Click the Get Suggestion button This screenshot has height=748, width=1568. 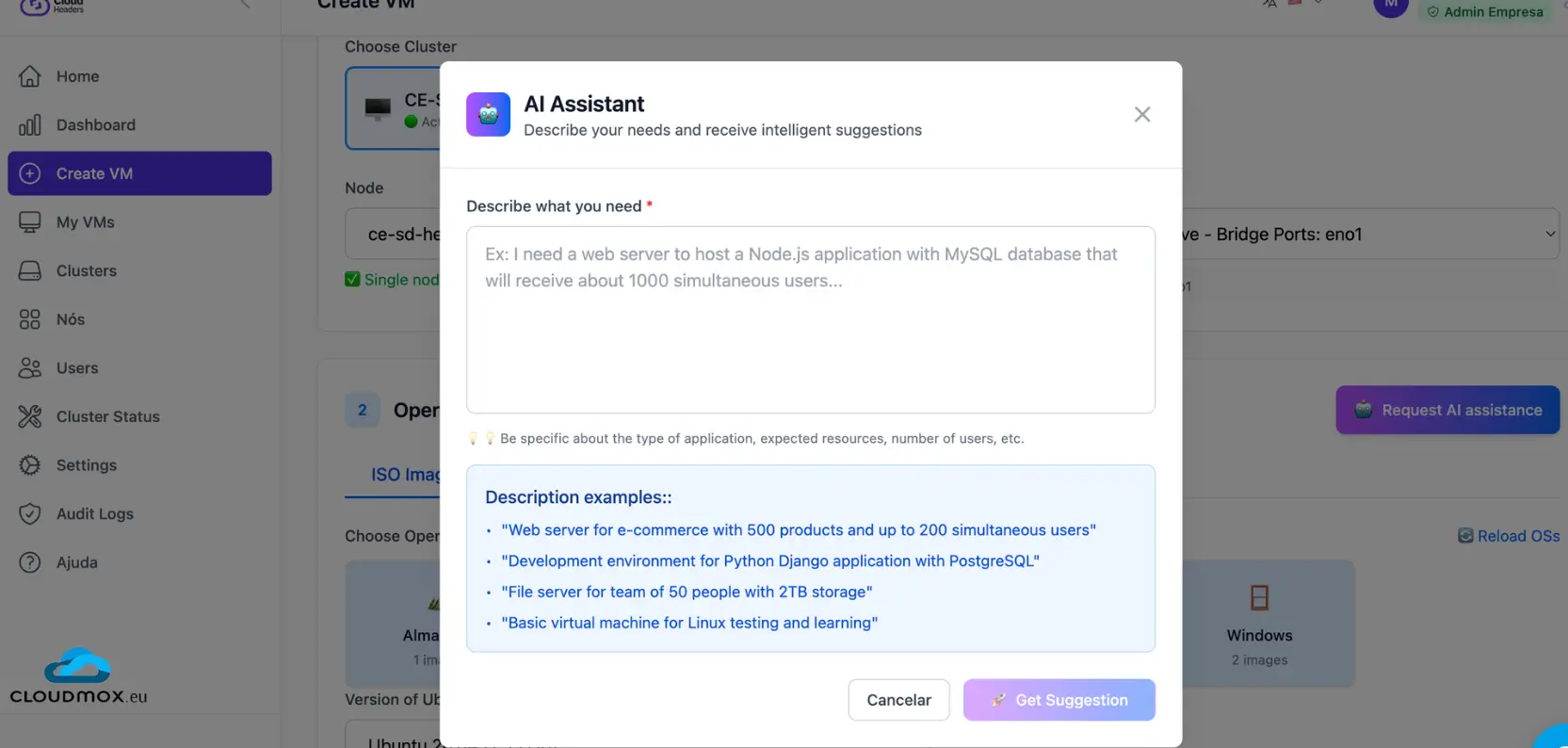point(1059,700)
